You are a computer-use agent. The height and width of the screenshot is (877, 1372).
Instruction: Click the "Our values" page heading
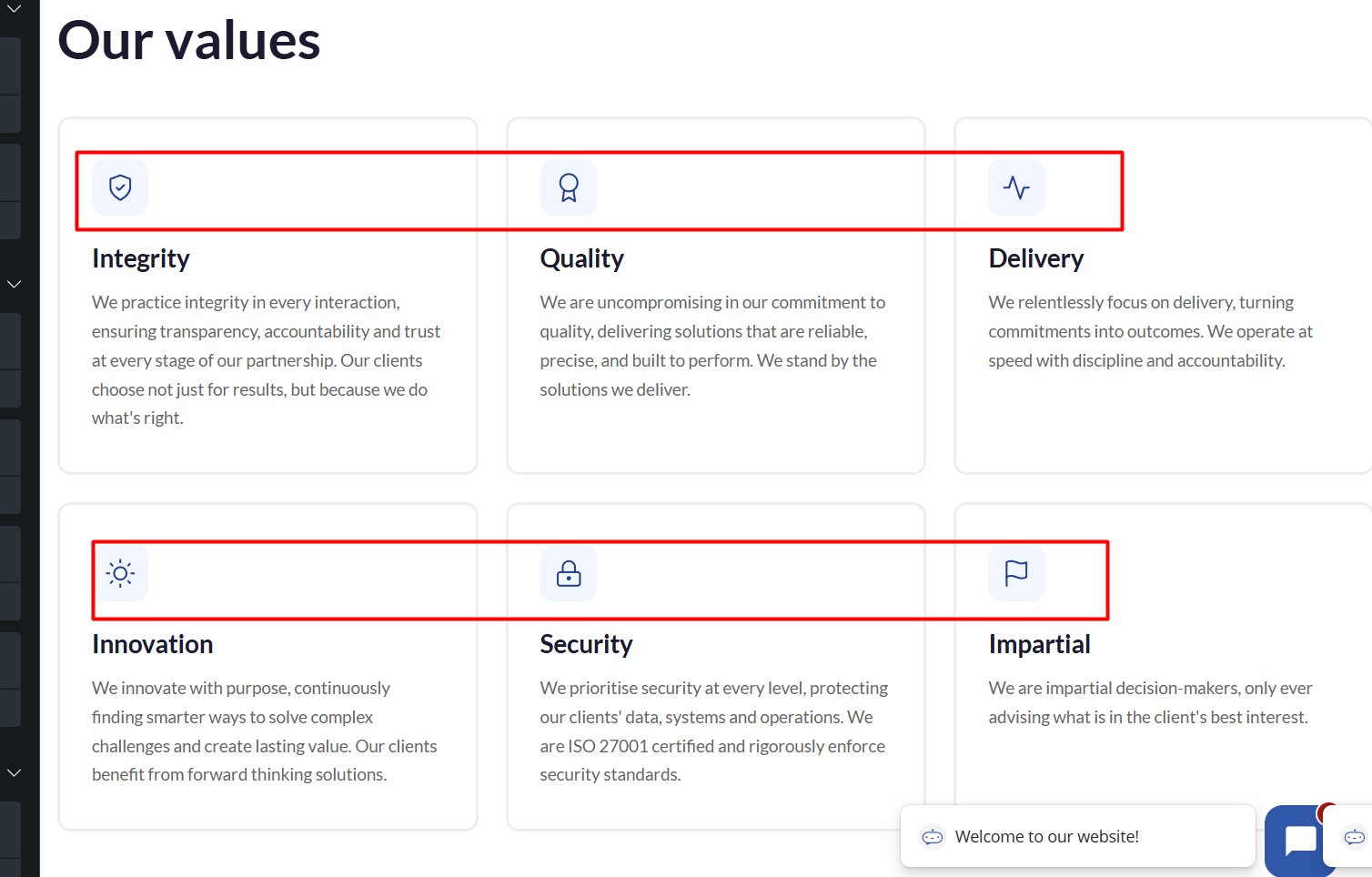click(189, 41)
